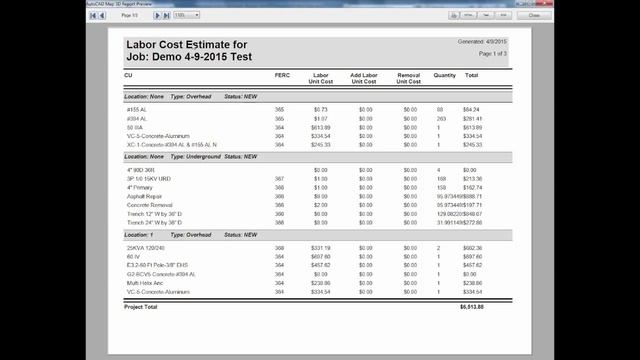Click the 'Removal Unit Cost' column header
640x360 pixels.
[x=409, y=78]
